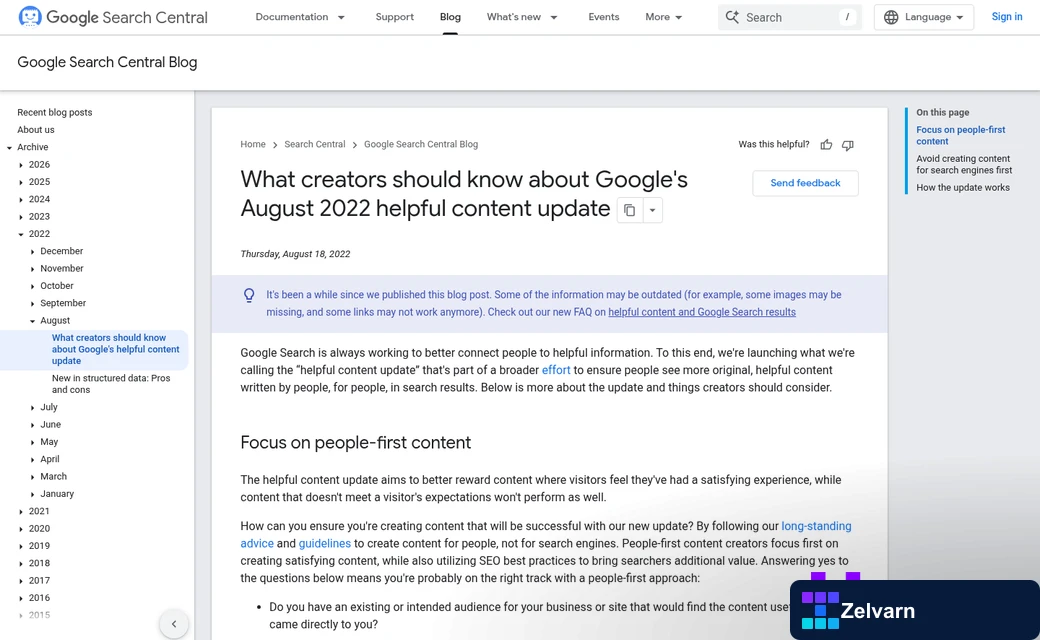Open the 'guidelines' link
Screen dimensions: 1040x640
coord(324,543)
